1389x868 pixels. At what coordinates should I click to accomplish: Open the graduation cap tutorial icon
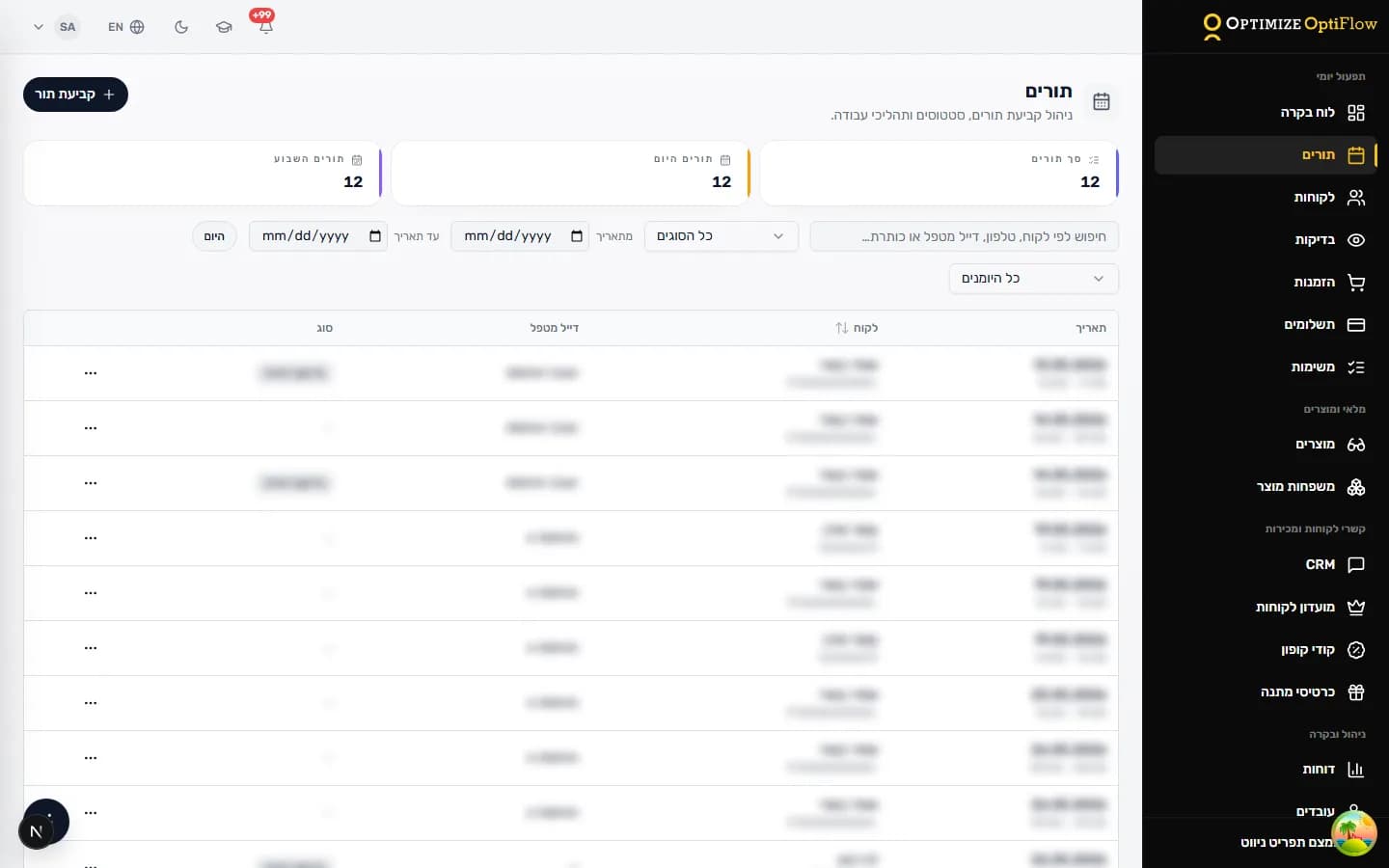[x=224, y=27]
